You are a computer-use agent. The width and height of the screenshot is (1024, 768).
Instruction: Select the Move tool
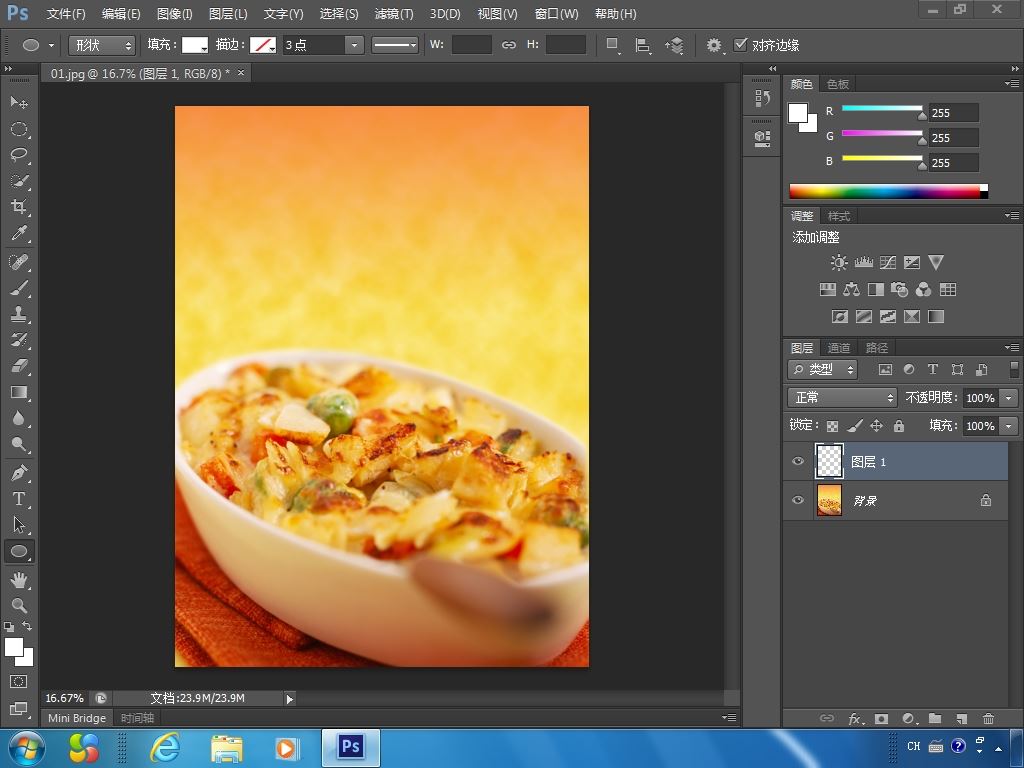tap(19, 103)
